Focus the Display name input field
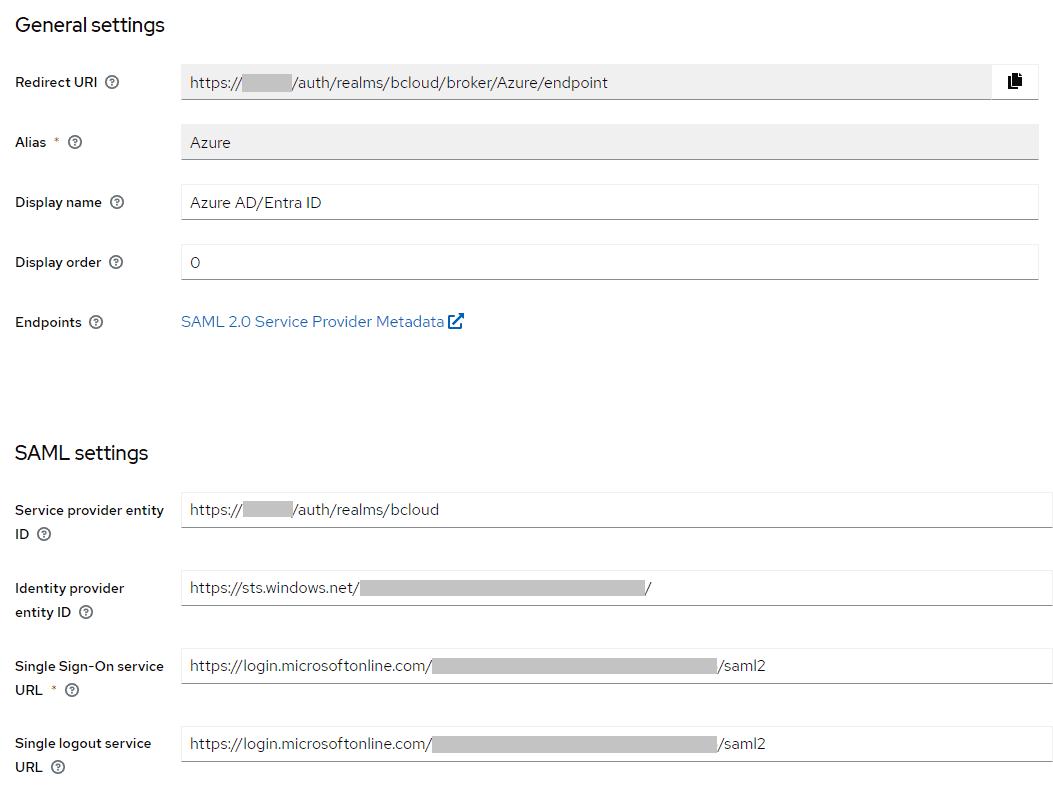The width and height of the screenshot is (1053, 791). coord(609,202)
